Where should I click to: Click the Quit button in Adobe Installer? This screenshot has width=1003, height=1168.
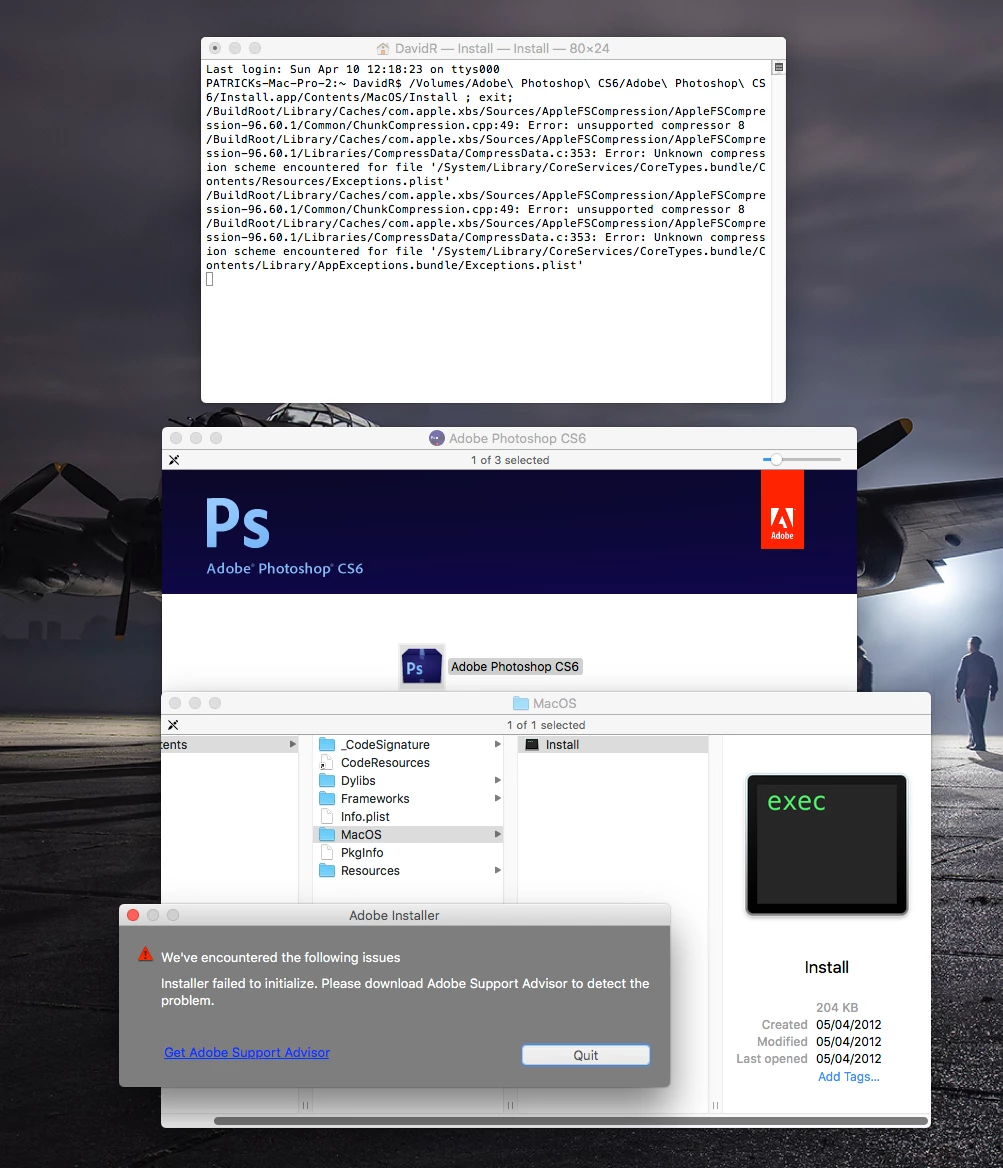click(586, 1055)
